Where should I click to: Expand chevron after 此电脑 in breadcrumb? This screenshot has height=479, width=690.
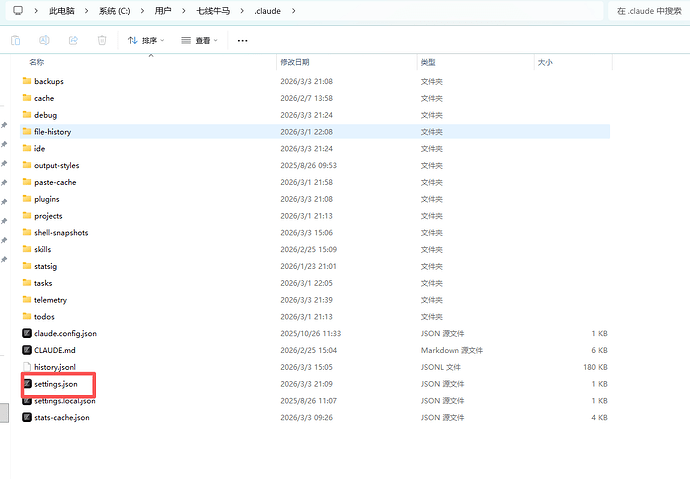point(86,11)
